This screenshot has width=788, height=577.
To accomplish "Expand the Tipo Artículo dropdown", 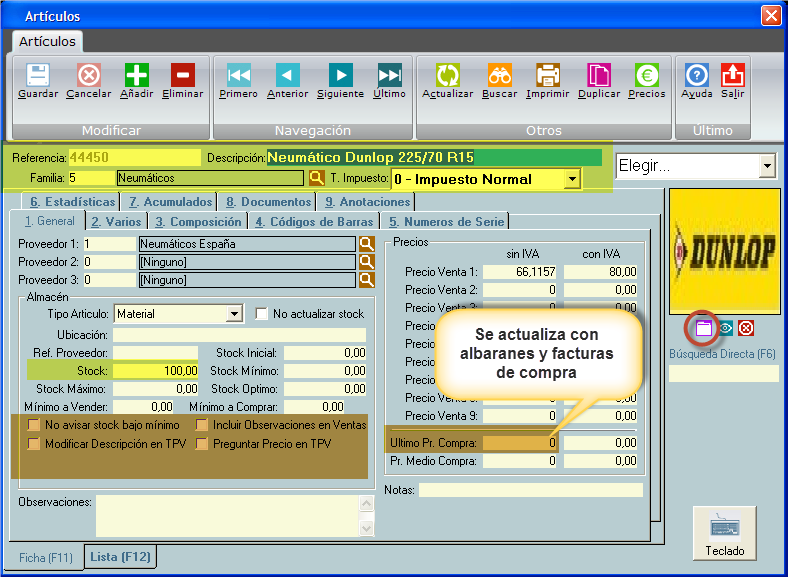I will point(234,314).
